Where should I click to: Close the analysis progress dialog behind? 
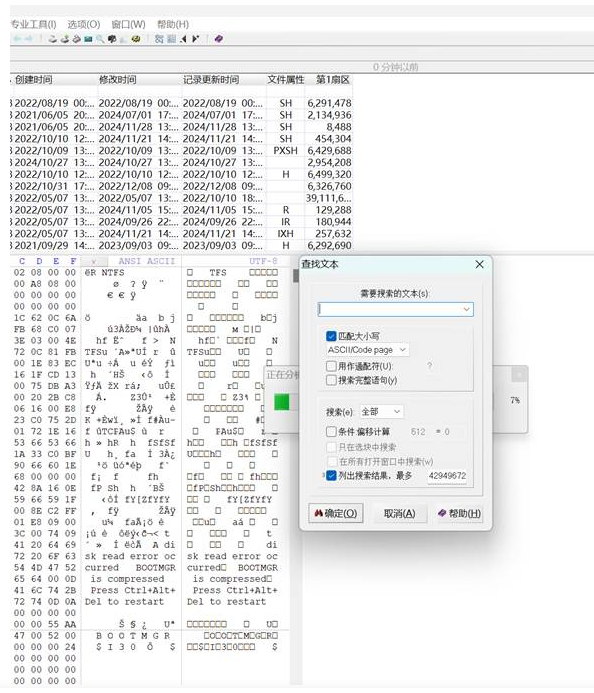[519, 375]
